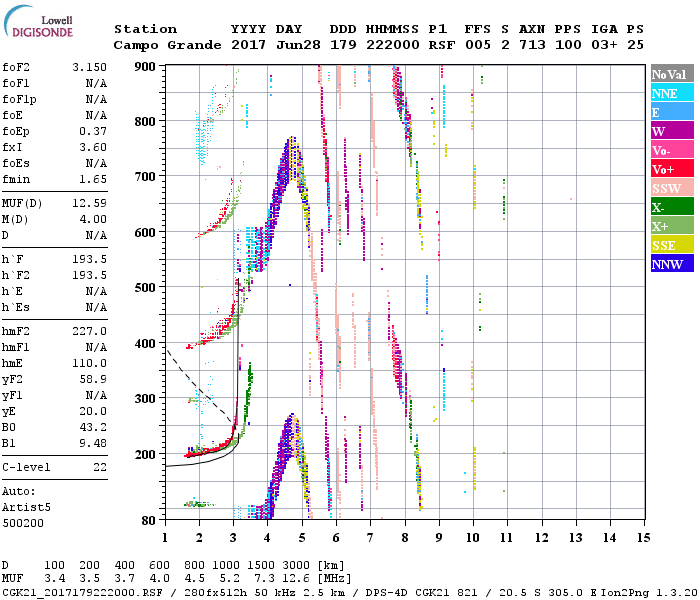Click the DPS-4D instrument label in footer
The image size is (700, 600).
[387, 592]
